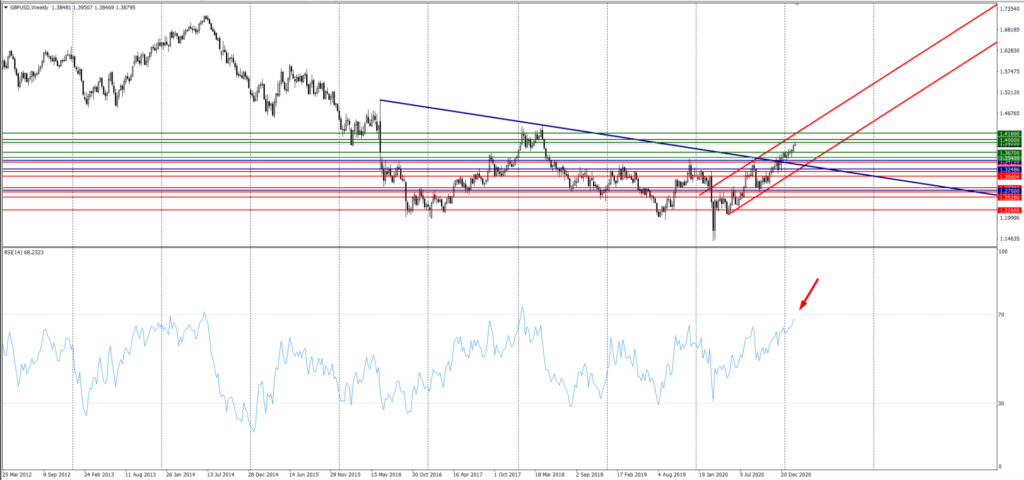This screenshot has width=1024, height=480.
Task: Click the 15 May 2016 date label
Action: [x=376, y=474]
